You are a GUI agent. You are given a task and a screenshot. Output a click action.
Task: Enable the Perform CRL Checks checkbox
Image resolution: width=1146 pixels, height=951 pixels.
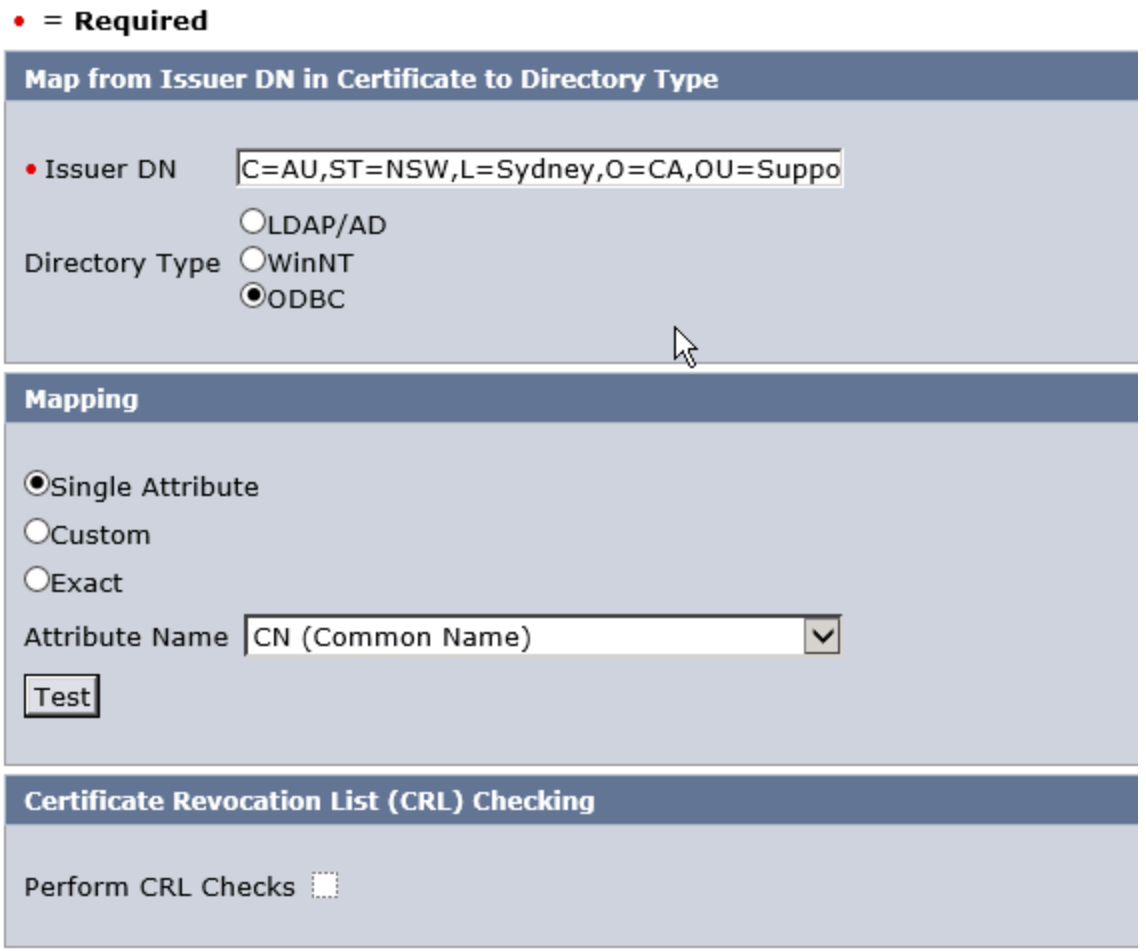click(325, 887)
